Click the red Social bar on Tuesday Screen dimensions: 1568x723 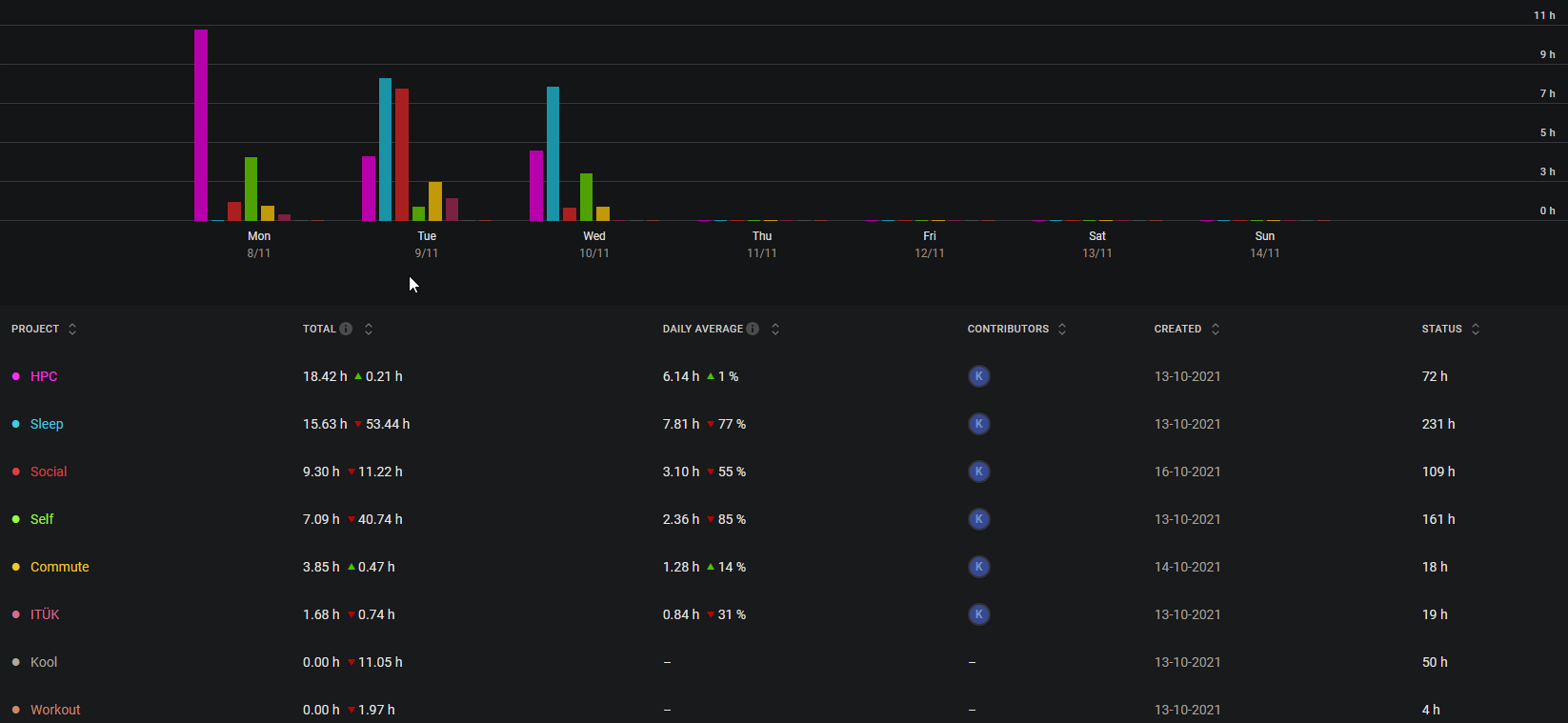coord(402,154)
